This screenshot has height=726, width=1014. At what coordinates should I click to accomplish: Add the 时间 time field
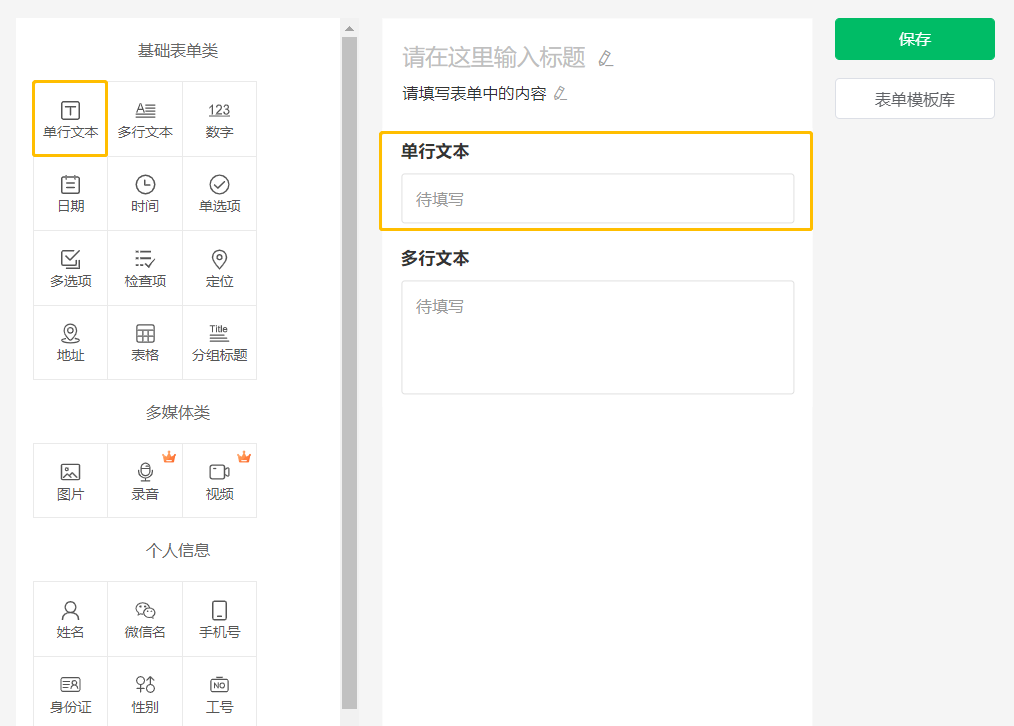(x=145, y=193)
